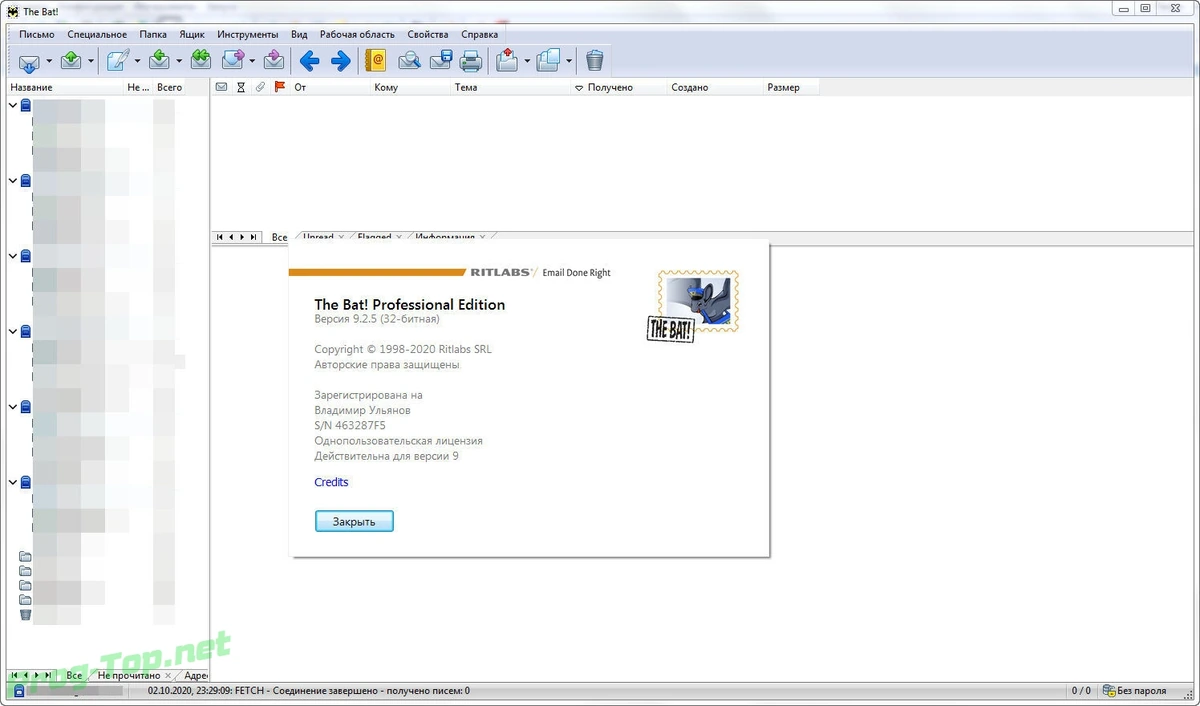Click the red flag column header
The width and height of the screenshot is (1200, 706).
[x=279, y=87]
